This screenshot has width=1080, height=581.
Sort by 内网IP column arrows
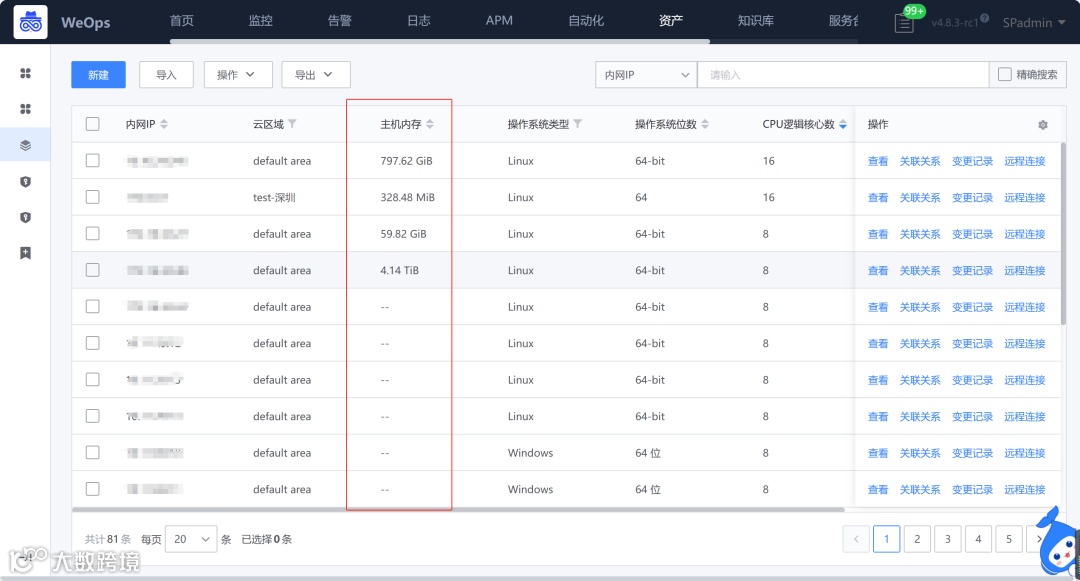[164, 124]
